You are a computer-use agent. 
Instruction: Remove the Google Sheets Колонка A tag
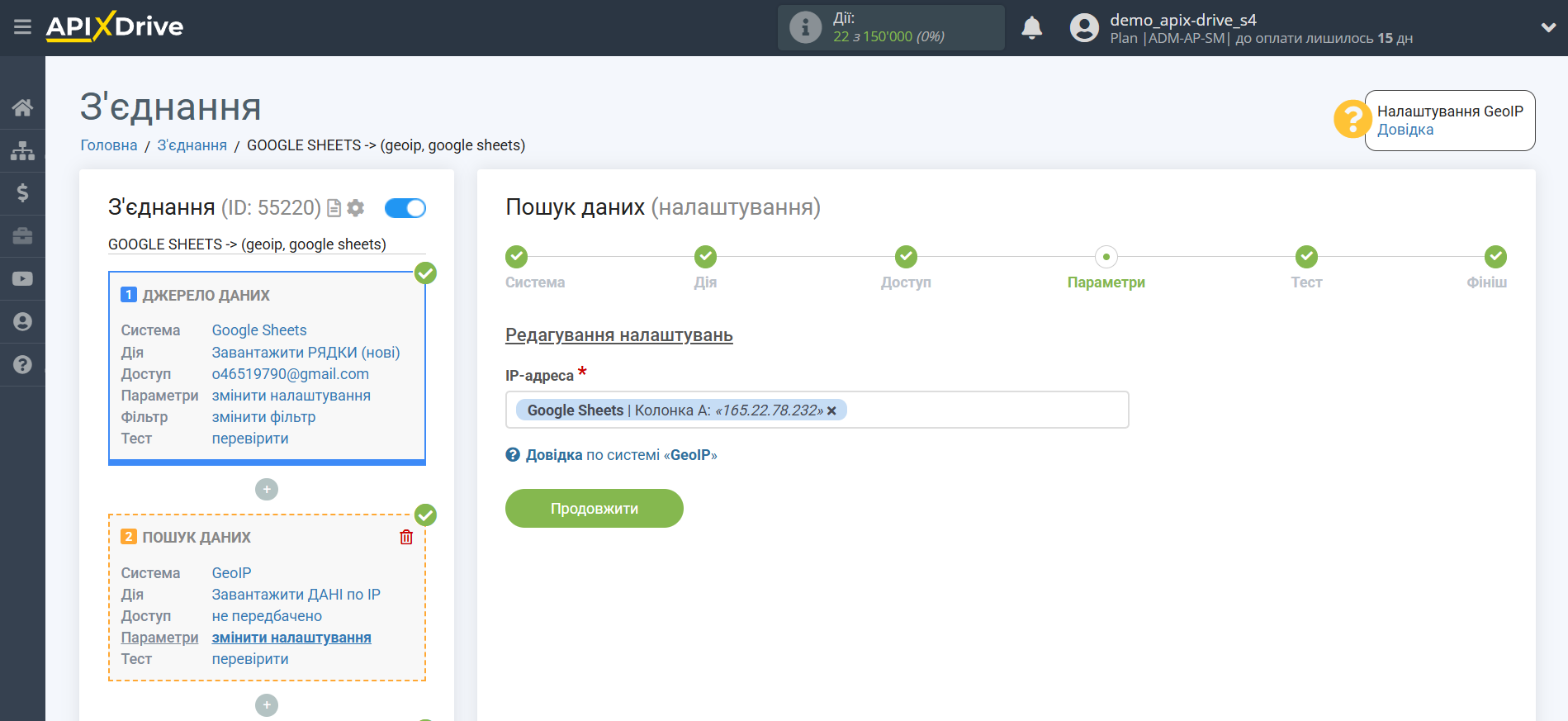coord(831,410)
